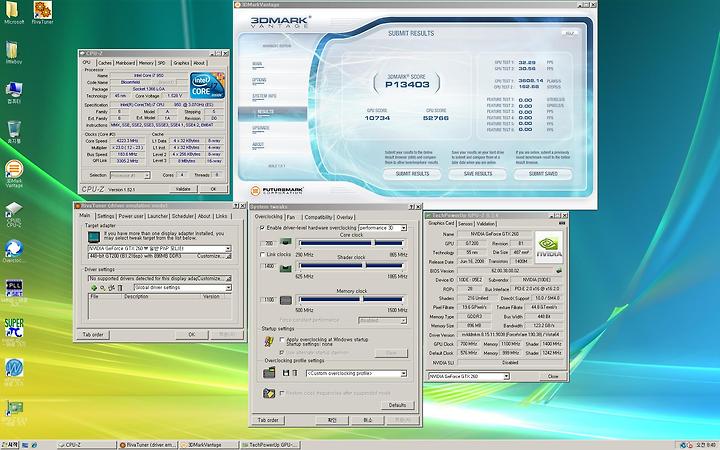Click the core clock 700 value field
This screenshot has height=450, width=720.
coord(269,243)
